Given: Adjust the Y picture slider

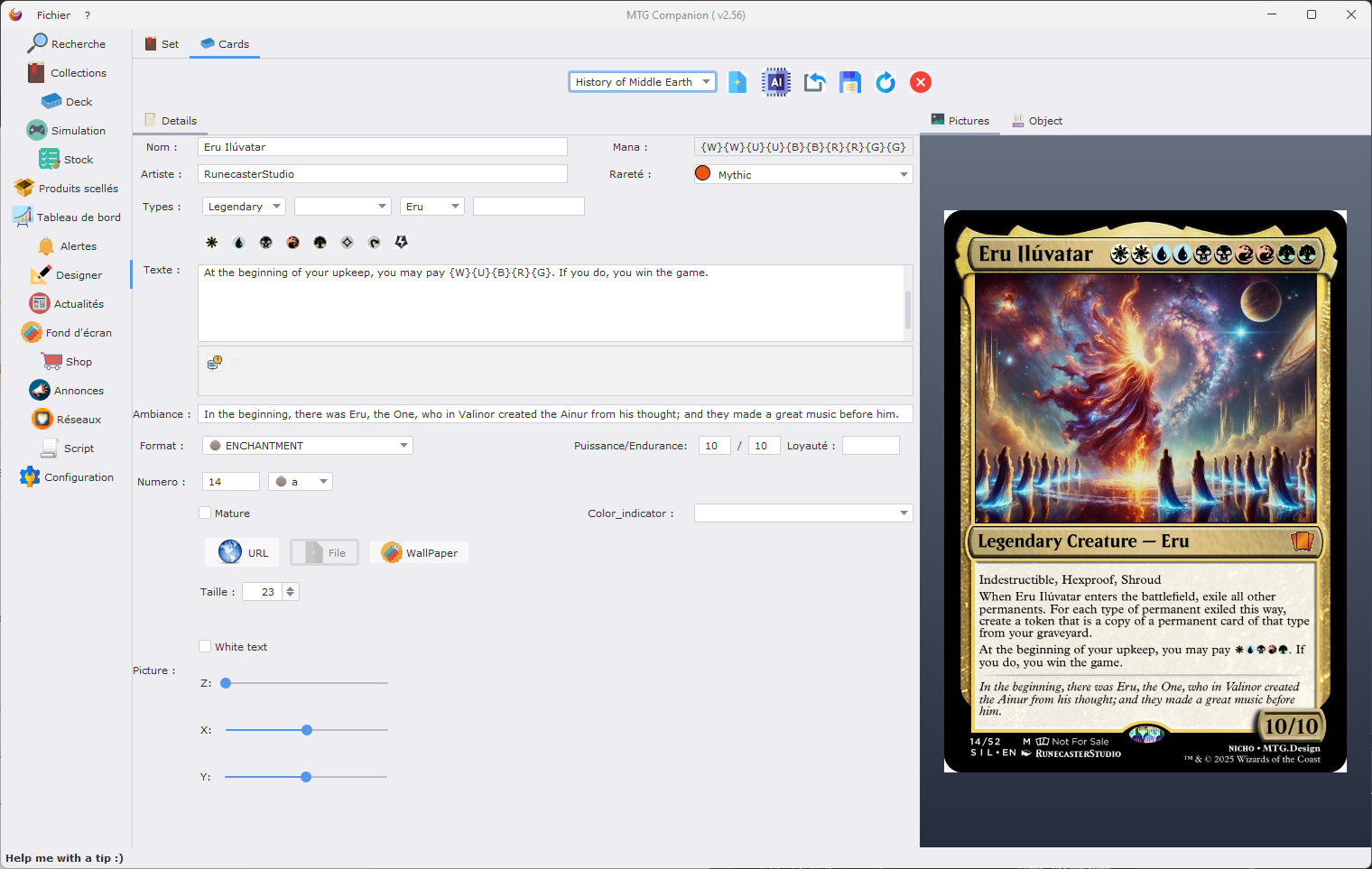Looking at the screenshot, I should pos(307,777).
